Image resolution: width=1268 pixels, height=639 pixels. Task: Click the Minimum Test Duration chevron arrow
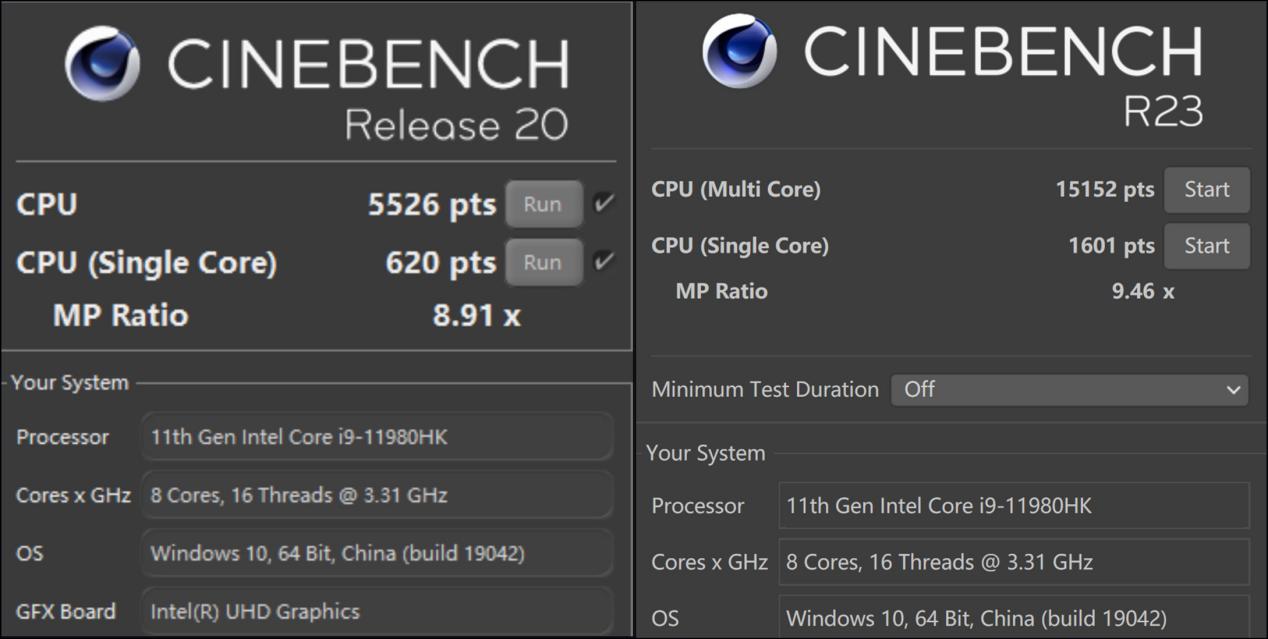pos(1234,390)
